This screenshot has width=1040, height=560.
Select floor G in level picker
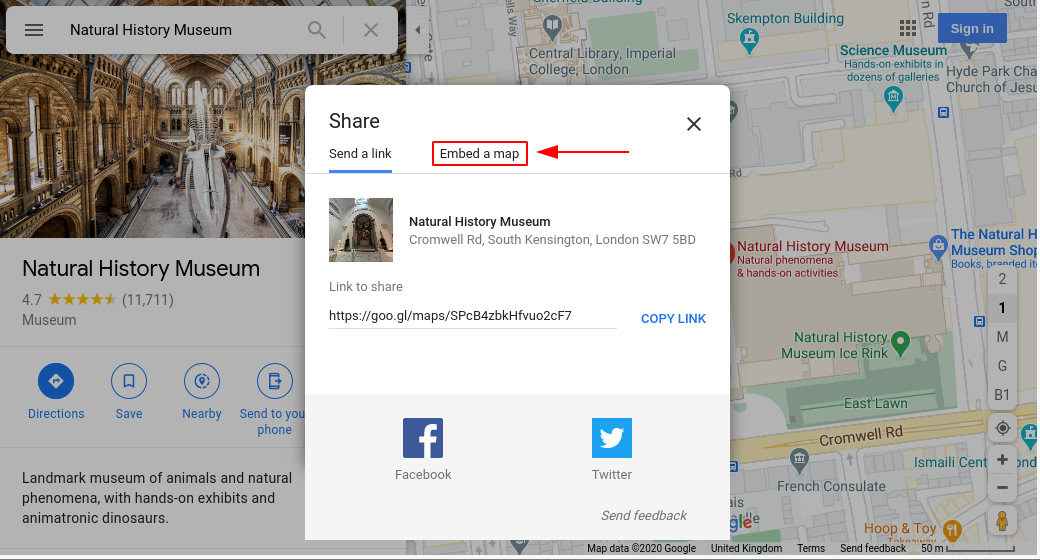[x=1002, y=366]
